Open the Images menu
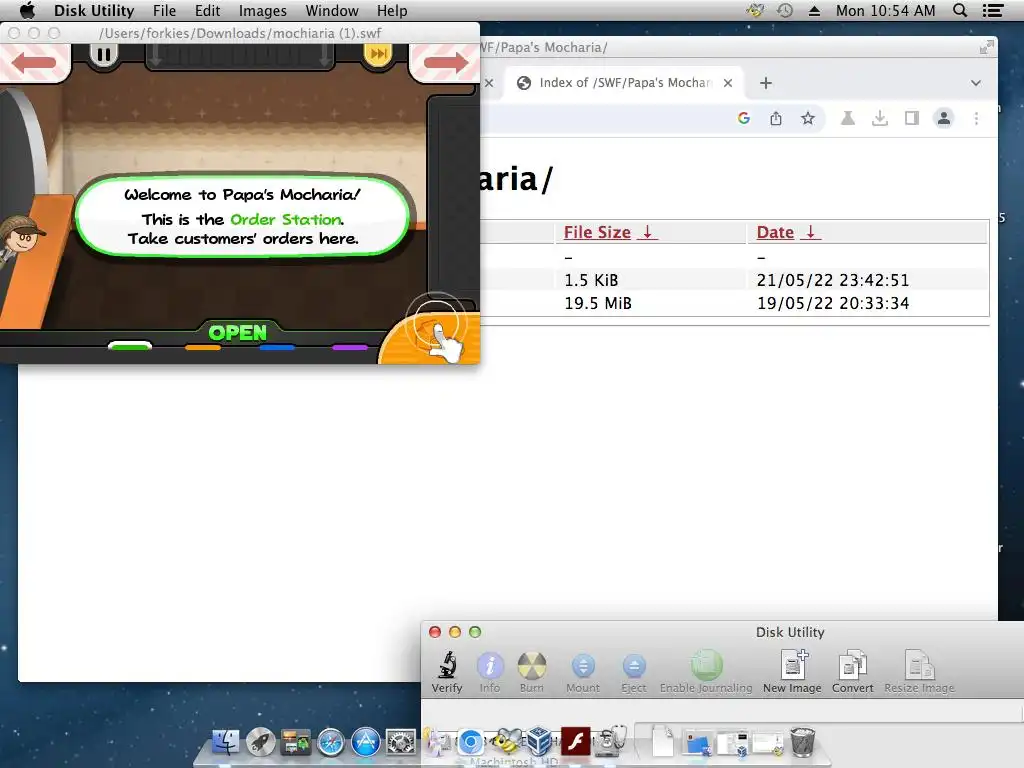The width and height of the screenshot is (1024, 768). pyautogui.click(x=263, y=10)
